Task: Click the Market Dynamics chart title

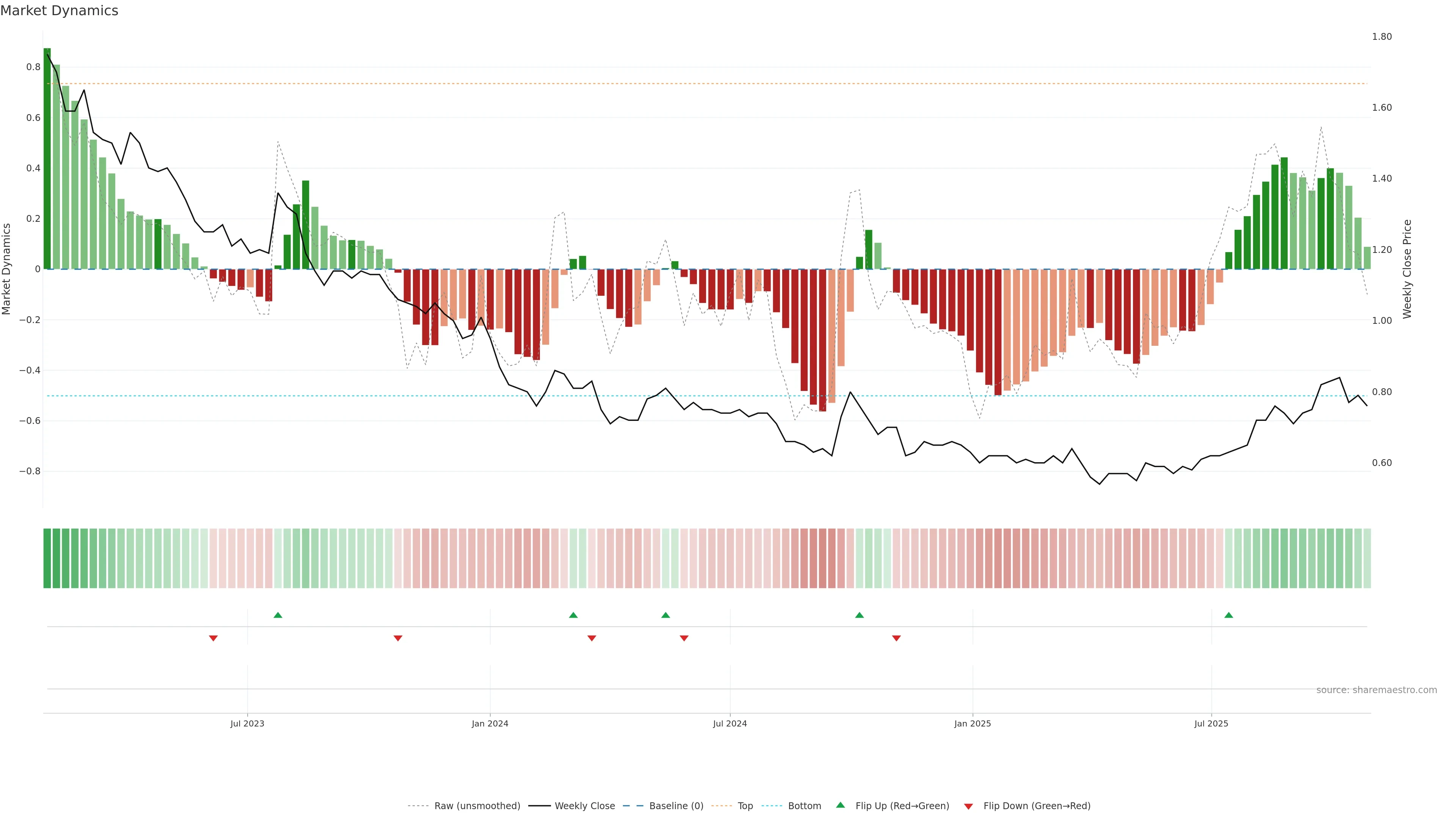Action: pos(60,11)
